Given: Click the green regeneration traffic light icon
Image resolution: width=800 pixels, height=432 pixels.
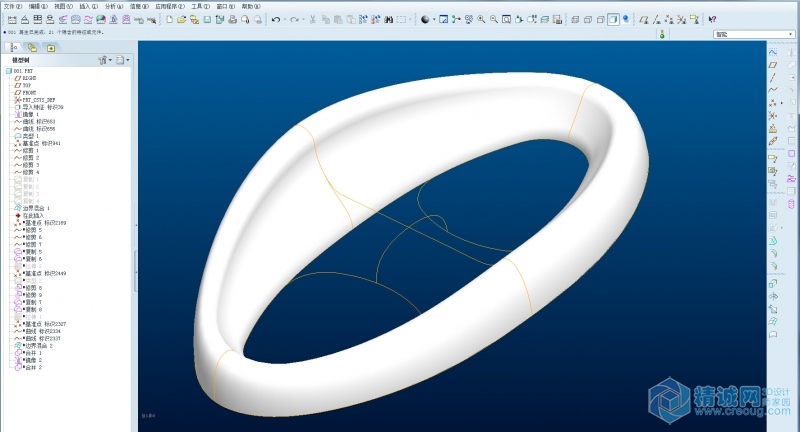Looking at the screenshot, I should click(662, 35).
